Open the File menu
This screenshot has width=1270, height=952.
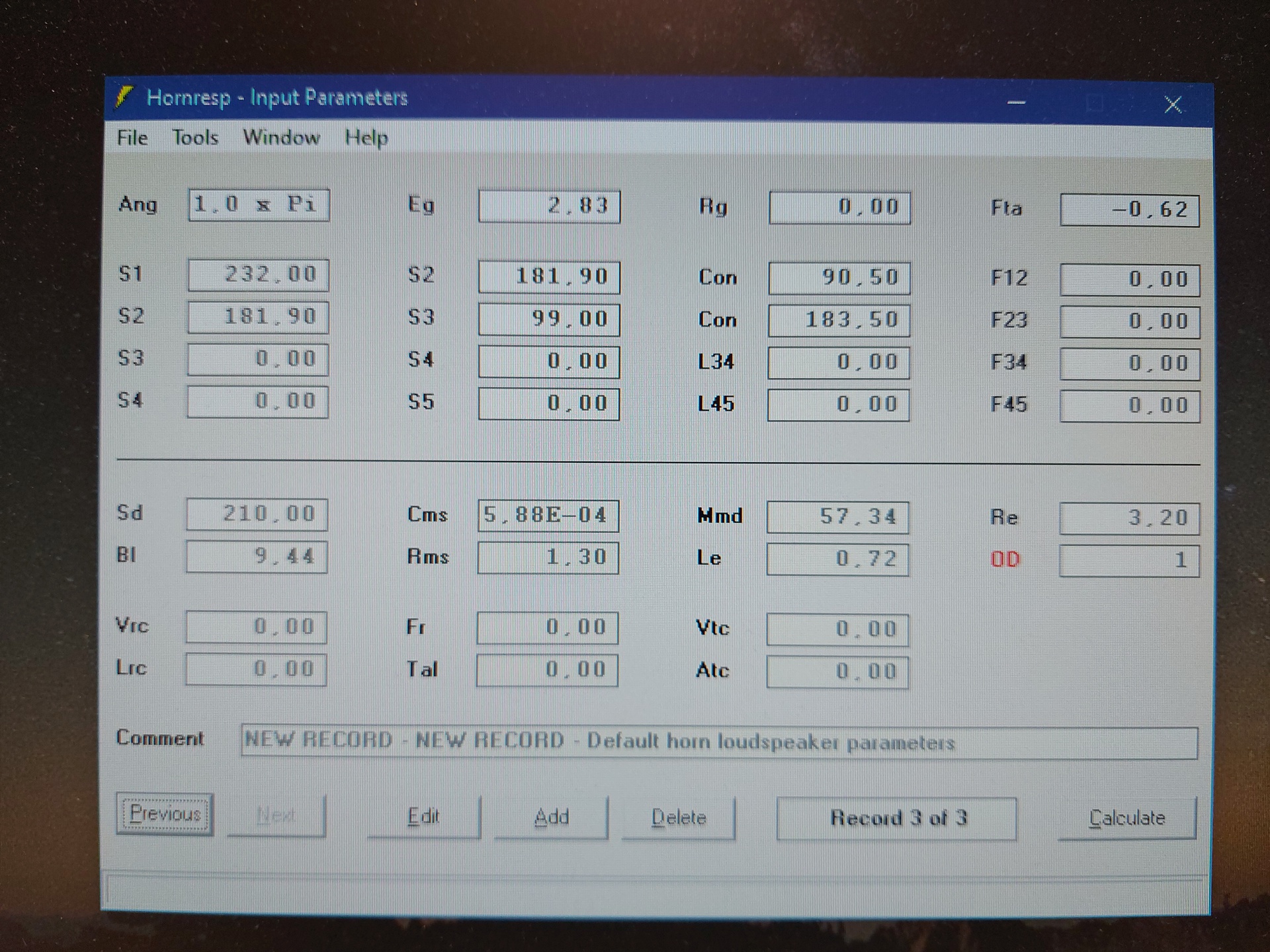pyautogui.click(x=132, y=138)
